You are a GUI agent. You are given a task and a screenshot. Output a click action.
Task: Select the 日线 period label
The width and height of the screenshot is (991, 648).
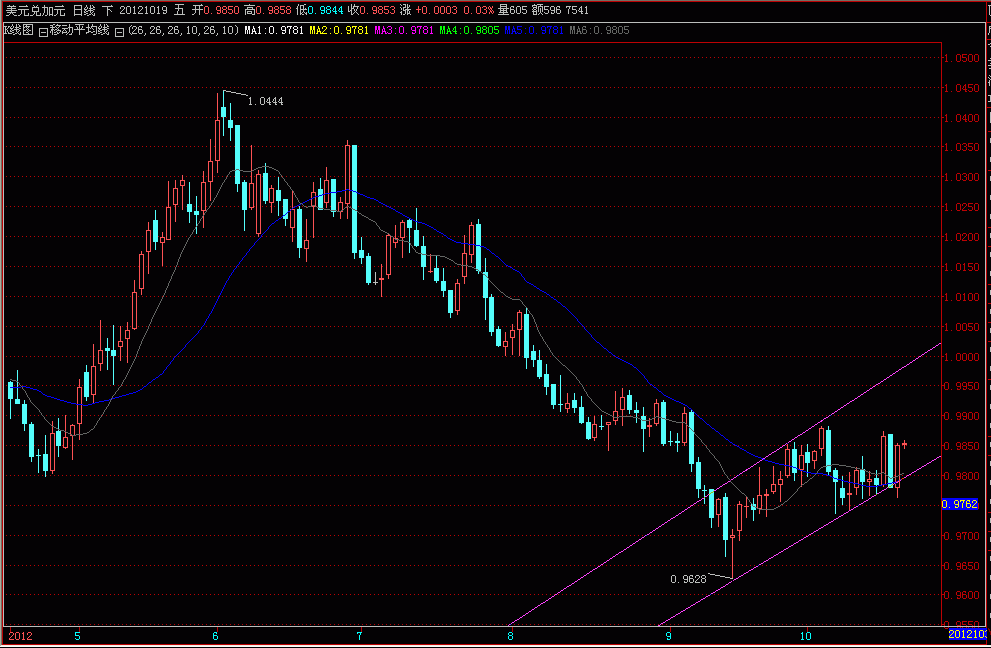83,10
